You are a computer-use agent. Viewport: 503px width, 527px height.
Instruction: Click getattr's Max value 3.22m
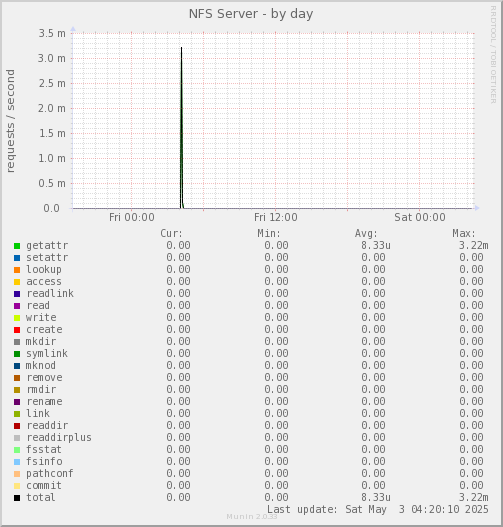point(474,246)
